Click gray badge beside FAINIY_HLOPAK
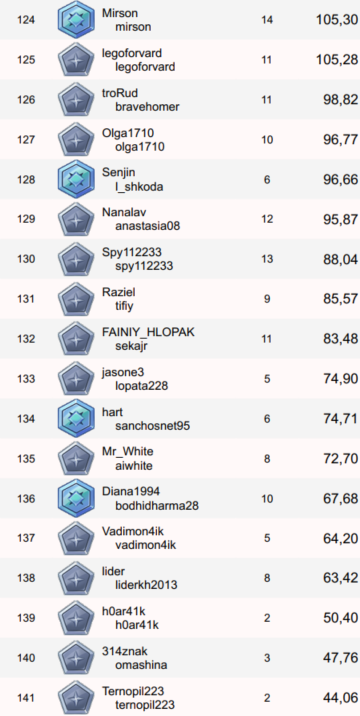The width and height of the screenshot is (360, 716). click(76, 339)
